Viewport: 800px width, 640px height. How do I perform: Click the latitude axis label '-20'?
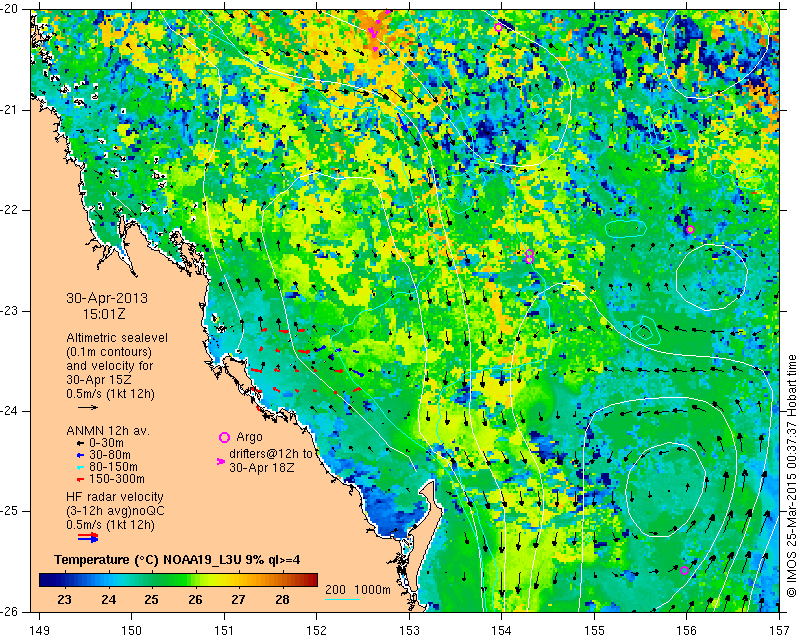(x=11, y=9)
